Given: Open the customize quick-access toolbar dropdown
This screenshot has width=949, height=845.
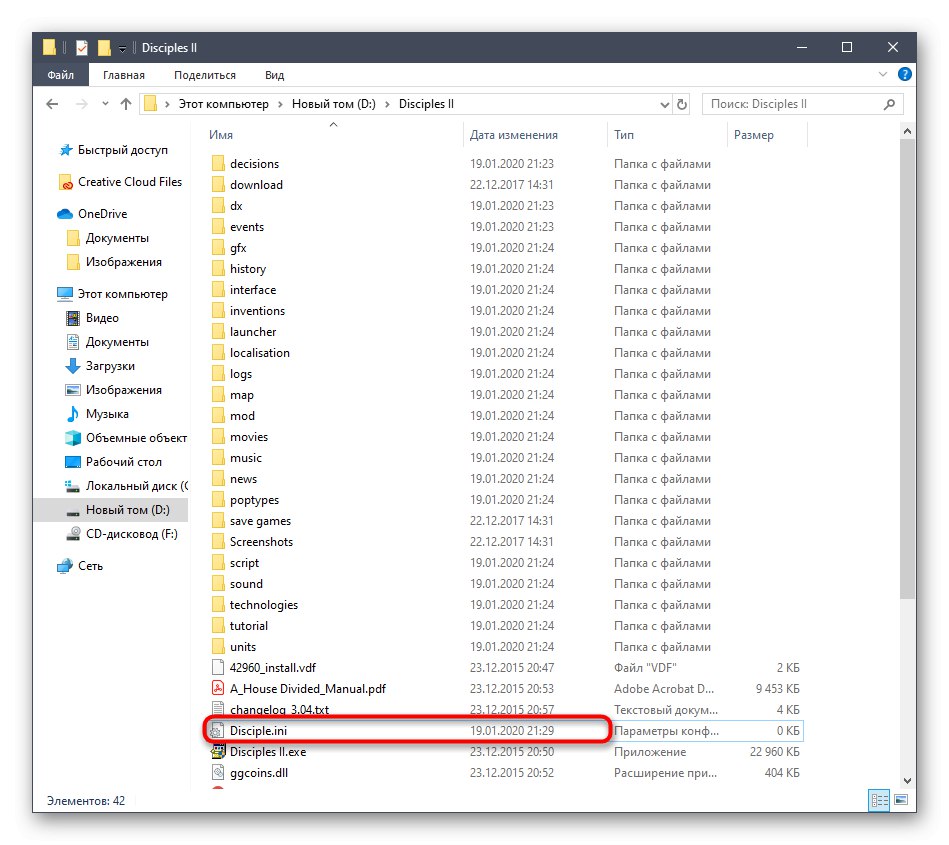Looking at the screenshot, I should (122, 48).
